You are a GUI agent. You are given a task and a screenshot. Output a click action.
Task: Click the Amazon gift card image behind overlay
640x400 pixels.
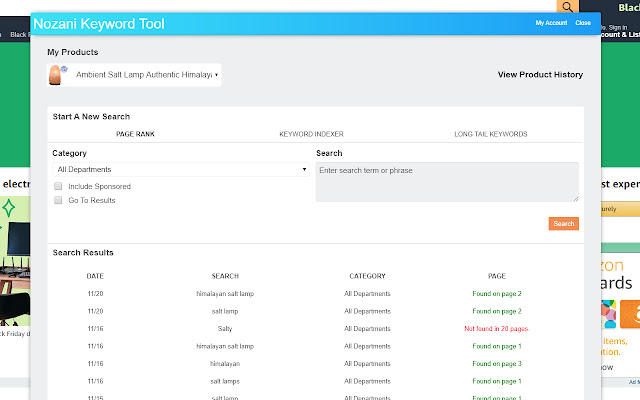[x=630, y=314]
